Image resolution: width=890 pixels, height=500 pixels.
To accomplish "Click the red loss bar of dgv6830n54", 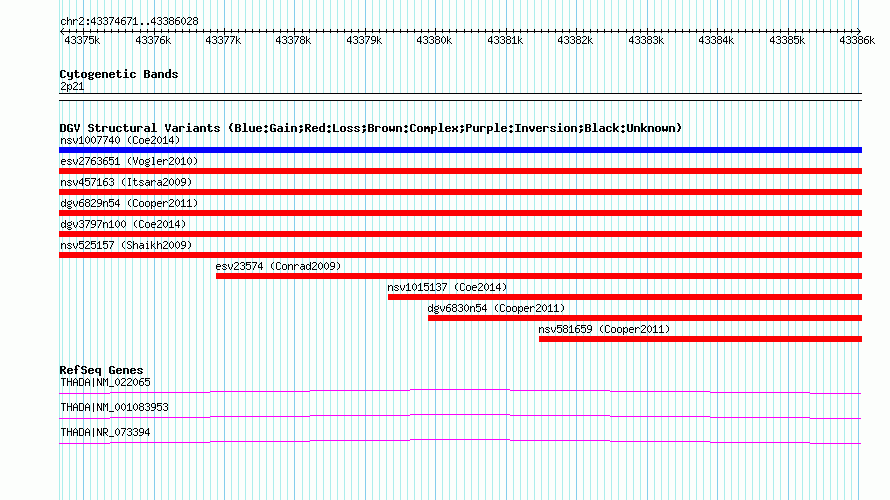I will coord(645,318).
